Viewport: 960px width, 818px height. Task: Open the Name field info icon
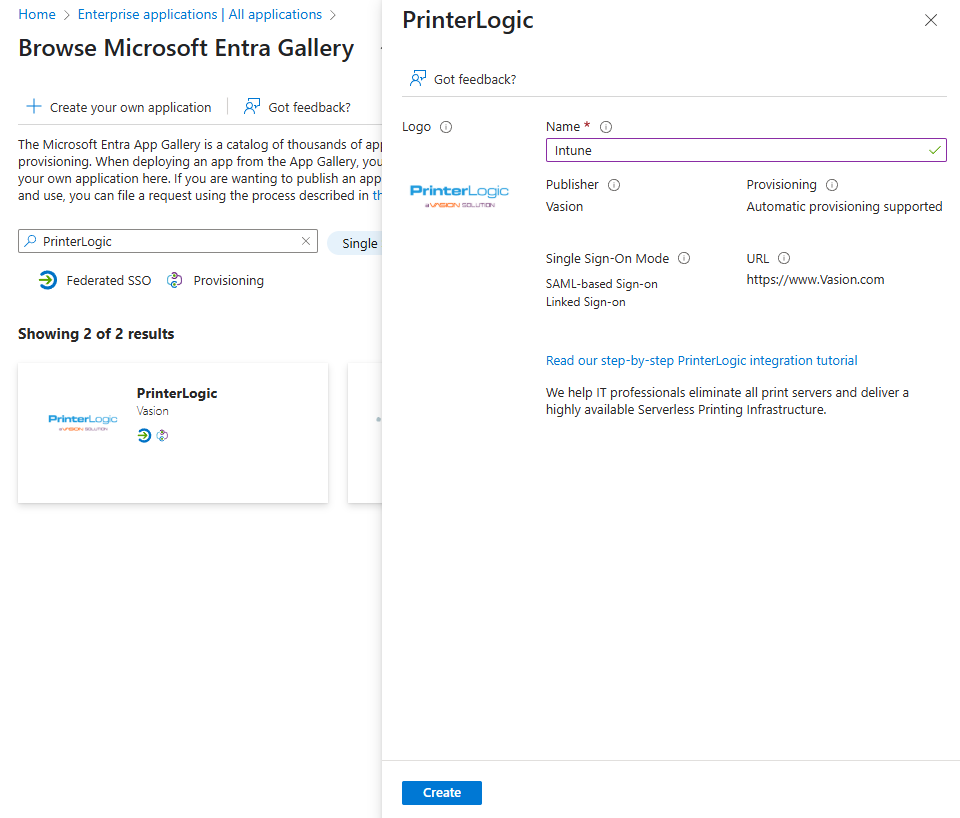coord(606,127)
